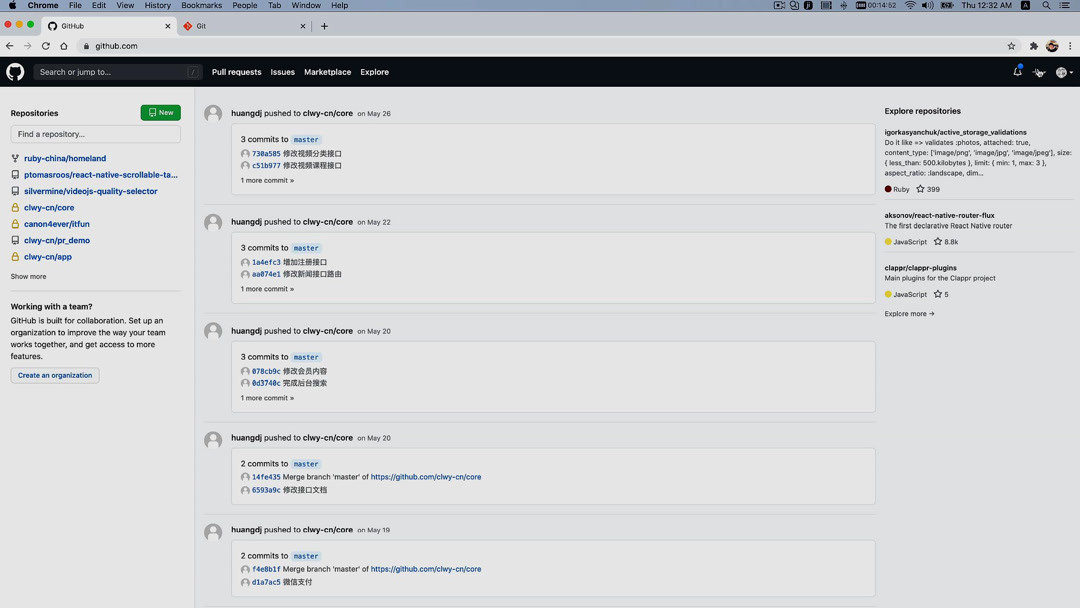1080x608 pixels.
Task: Reload the page with refresh icon
Action: tap(45, 46)
